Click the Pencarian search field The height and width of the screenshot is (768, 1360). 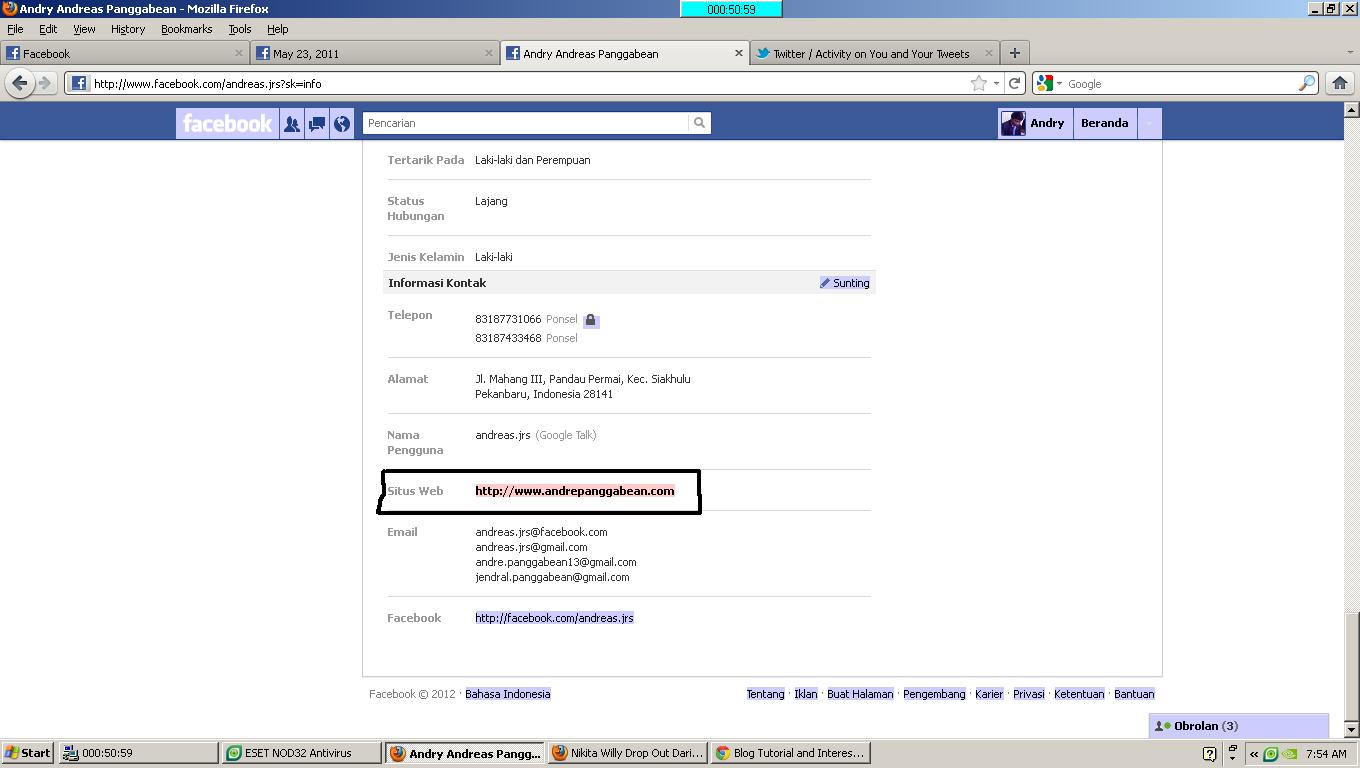[x=525, y=123]
